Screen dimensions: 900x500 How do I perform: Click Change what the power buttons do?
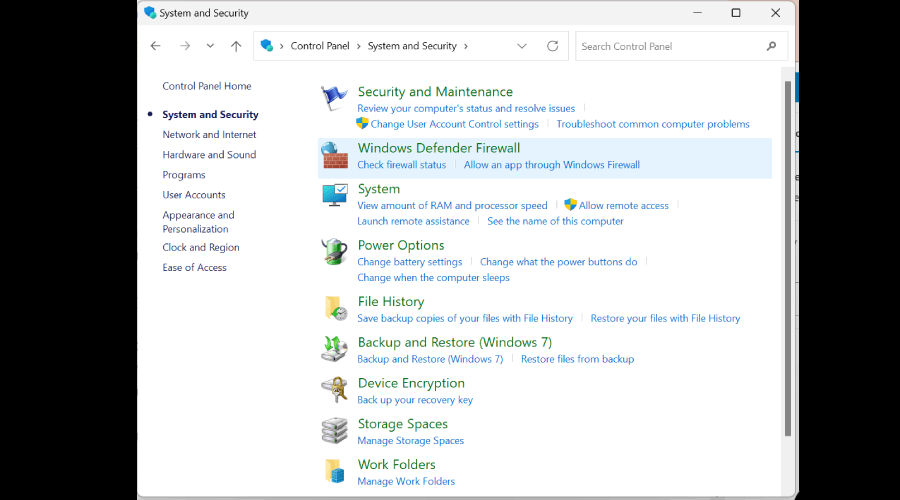tap(558, 262)
